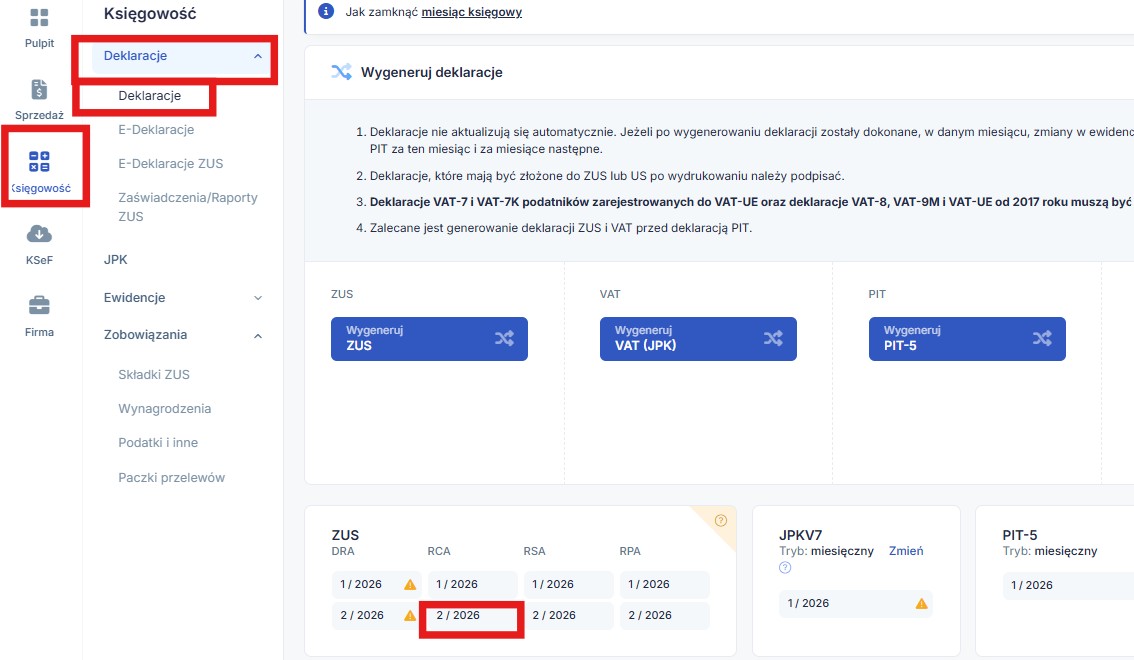Select E-Deklaracje ZUS submenu item
Viewport: 1134px width, 660px height.
click(x=170, y=164)
